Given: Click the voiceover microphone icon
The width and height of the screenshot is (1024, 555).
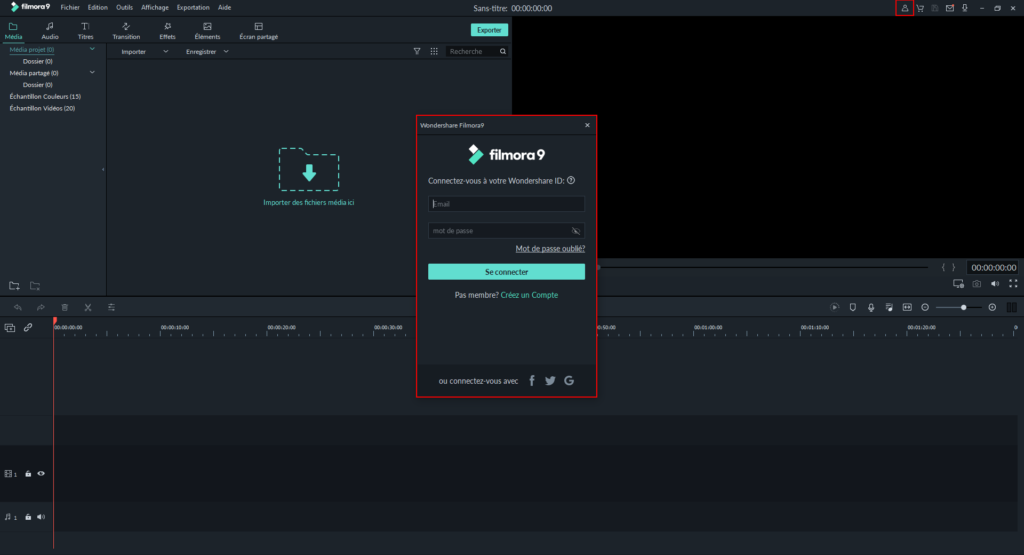Looking at the screenshot, I should (871, 307).
